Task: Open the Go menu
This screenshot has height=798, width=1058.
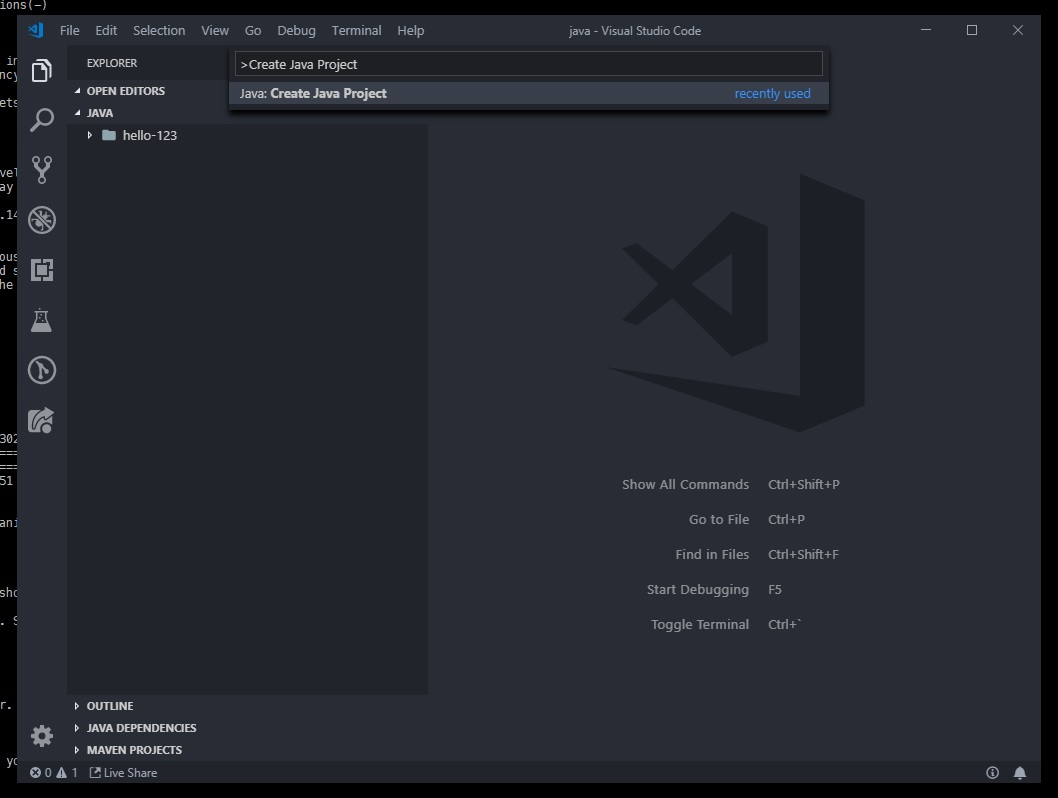Action: [x=253, y=30]
